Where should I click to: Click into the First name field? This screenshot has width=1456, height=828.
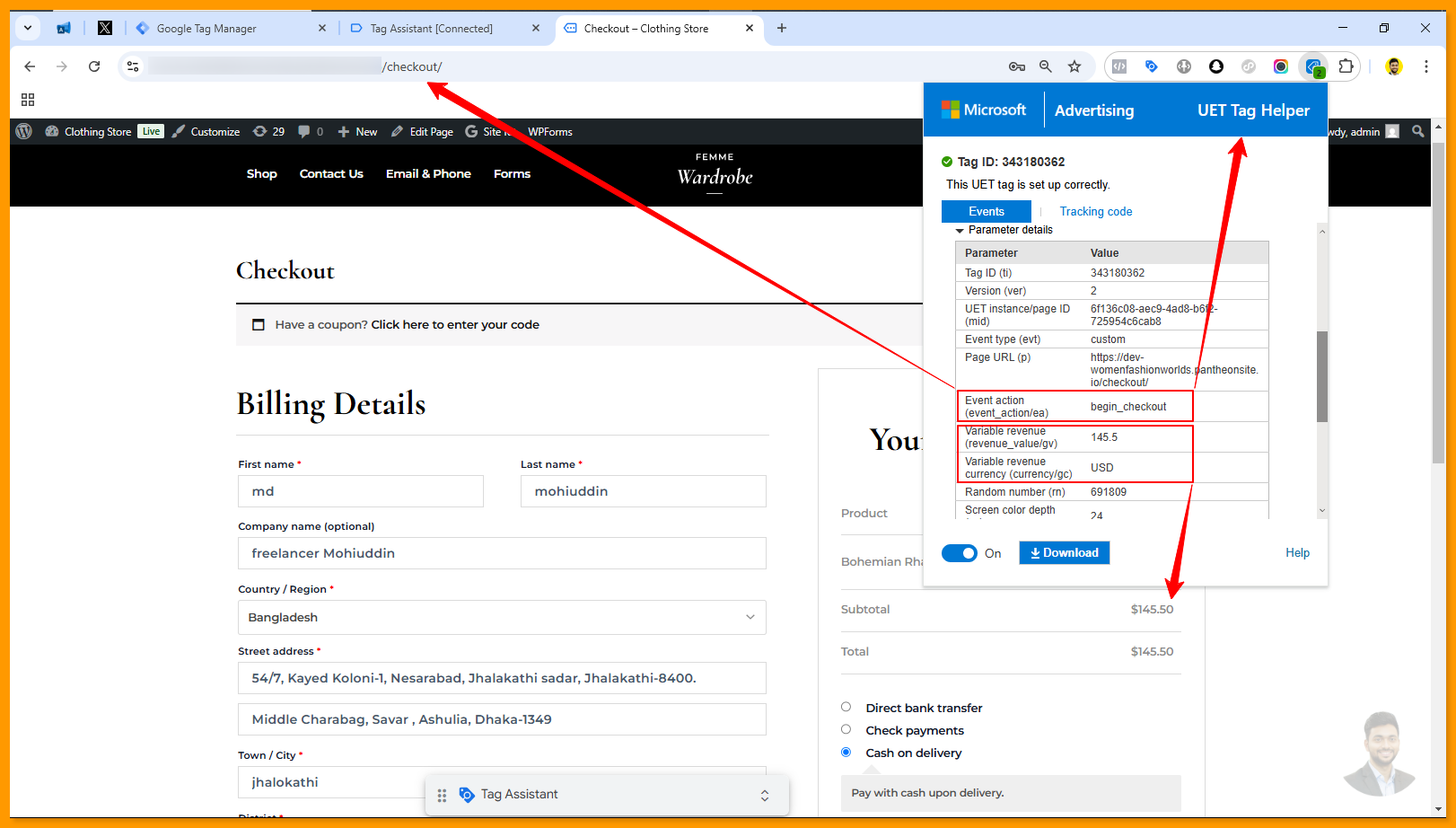tap(360, 491)
